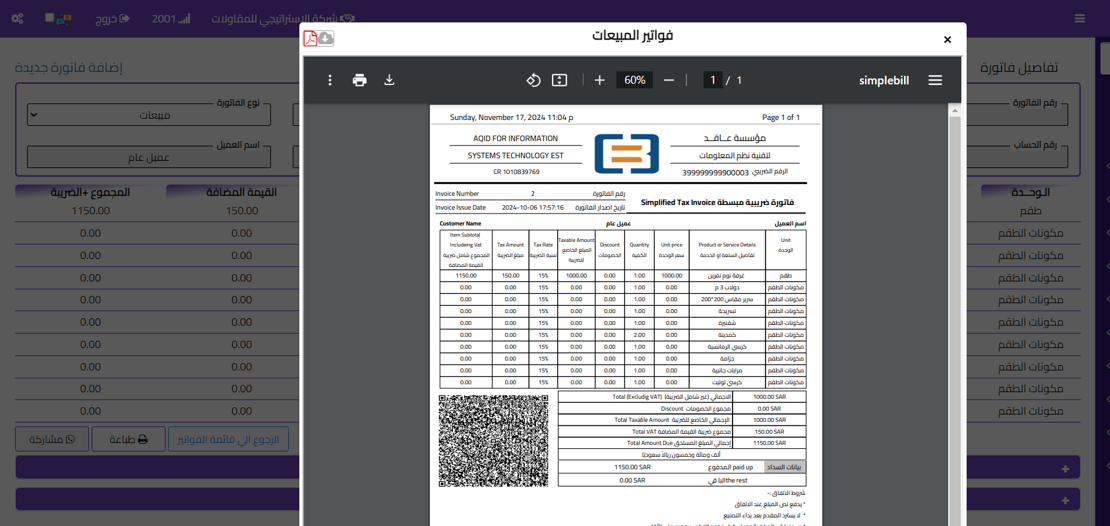Print the simplebill PDF
The height and width of the screenshot is (526, 1110).
coord(360,80)
